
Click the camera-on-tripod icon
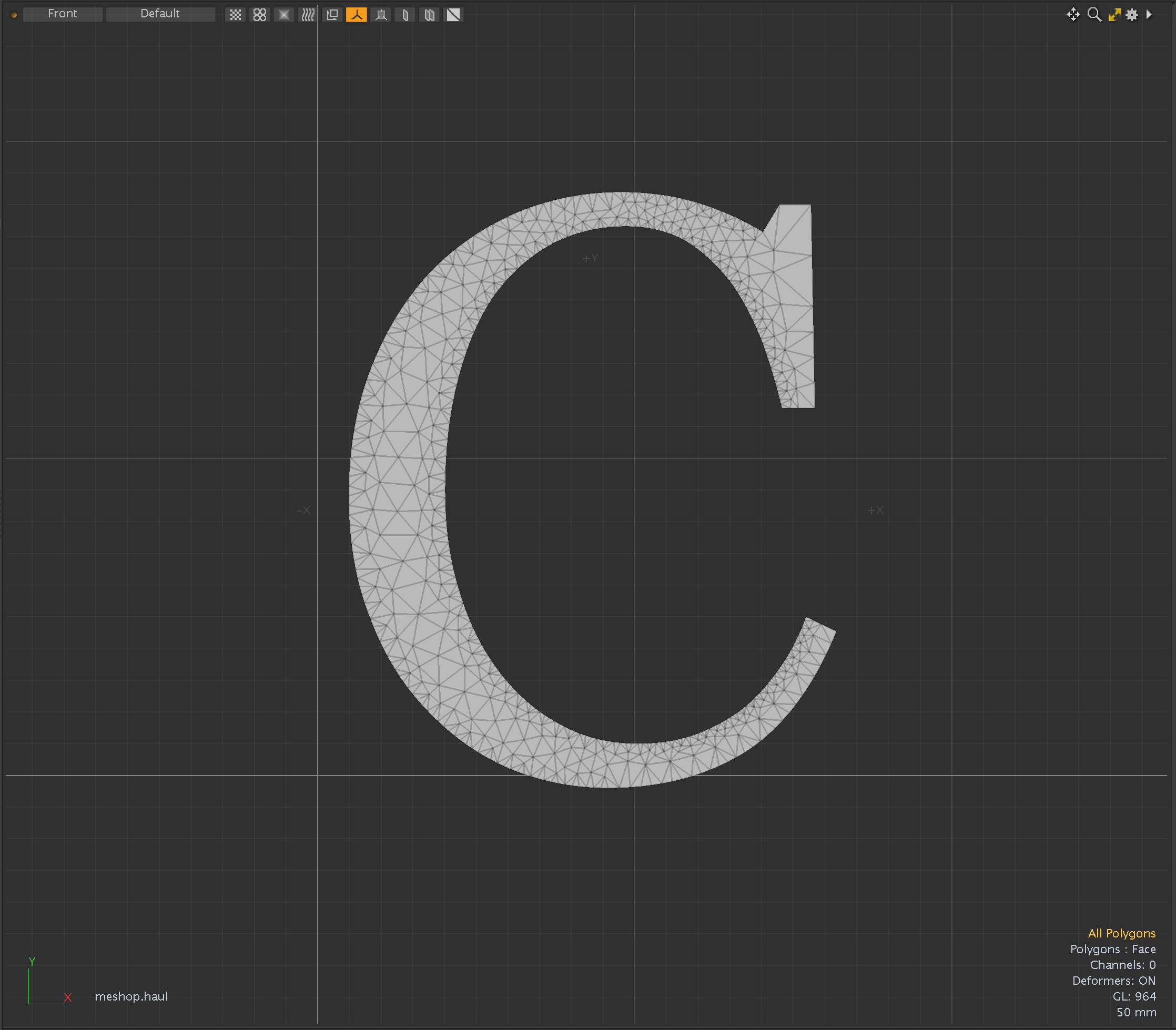381,14
